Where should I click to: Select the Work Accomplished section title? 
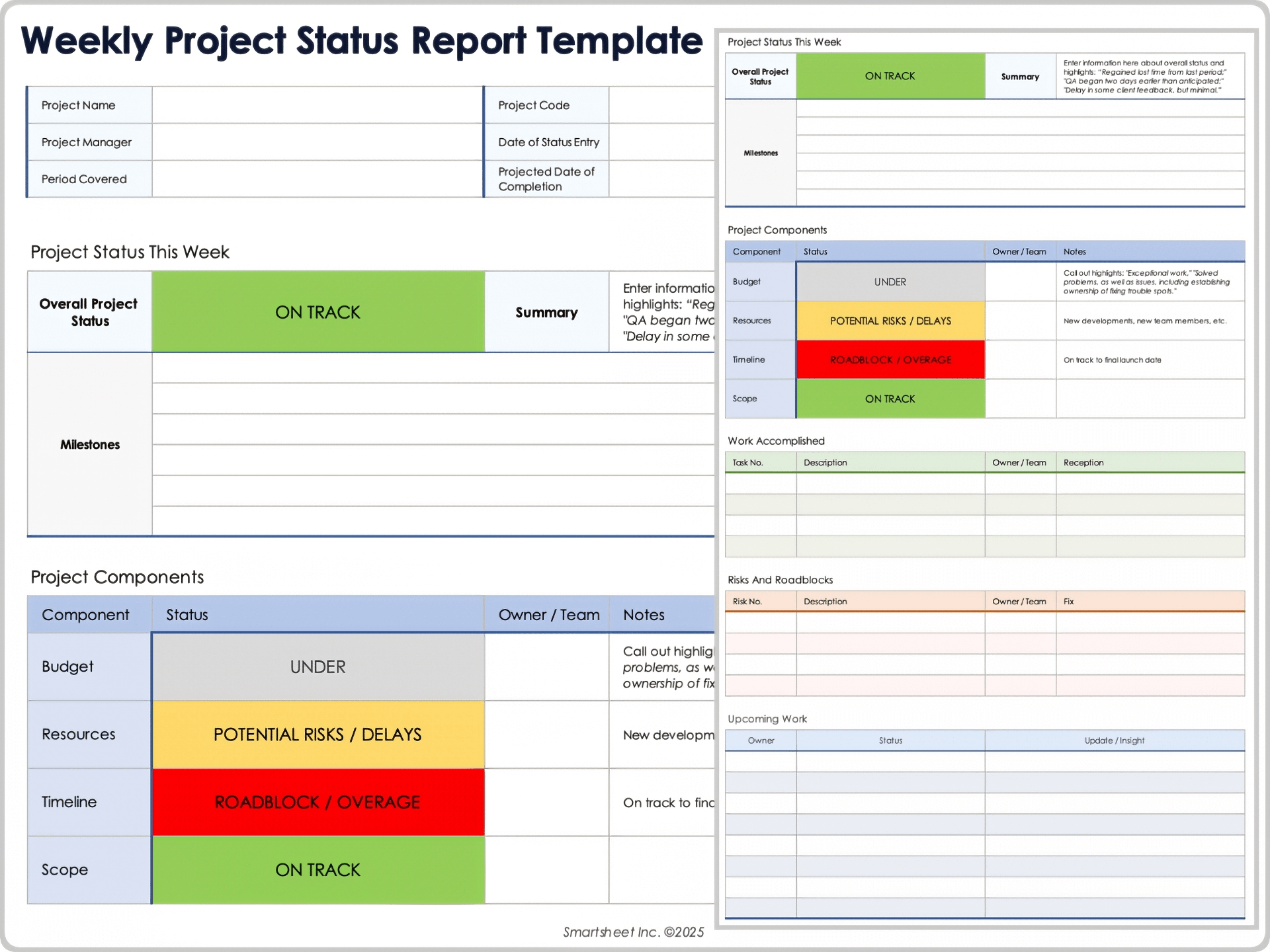click(775, 441)
